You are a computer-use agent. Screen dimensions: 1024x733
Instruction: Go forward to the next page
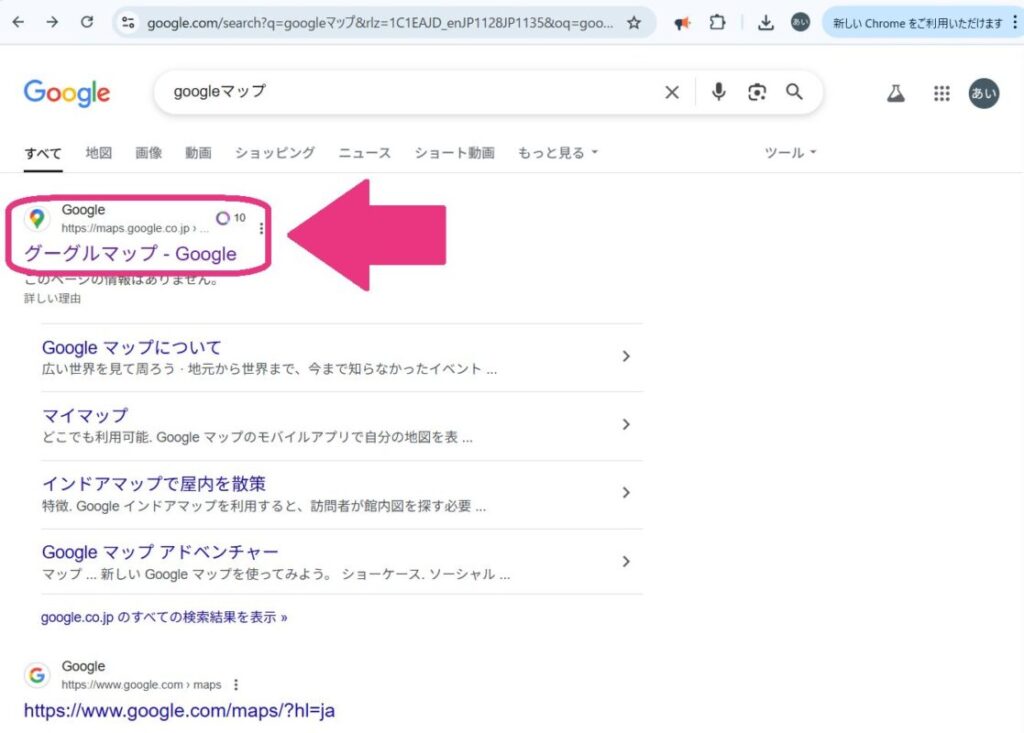(52, 22)
